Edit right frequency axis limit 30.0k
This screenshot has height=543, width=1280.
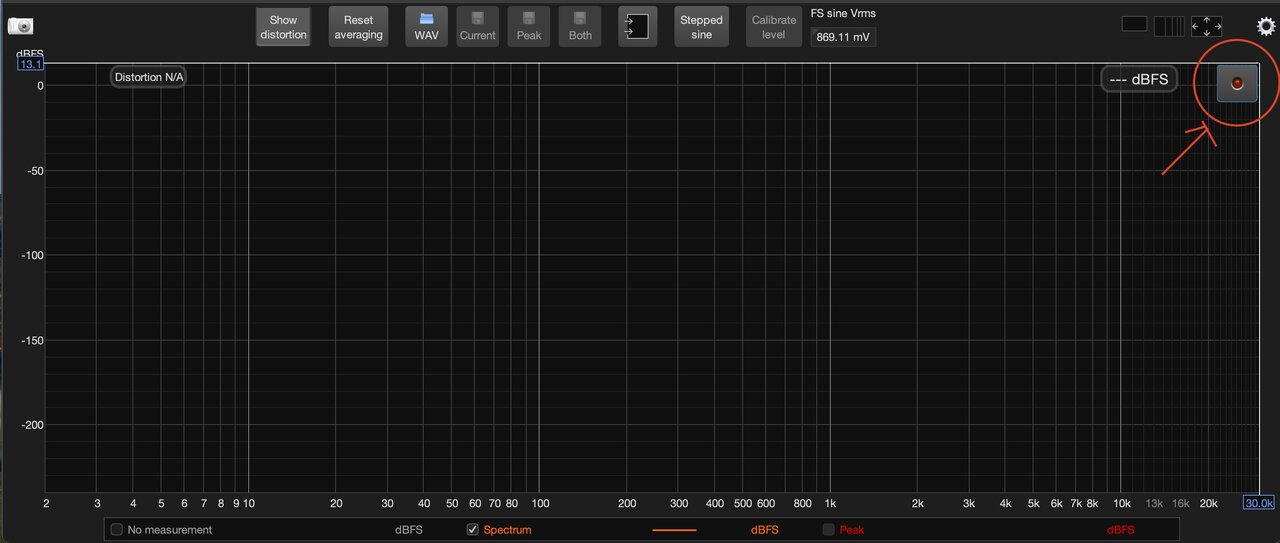click(1259, 503)
